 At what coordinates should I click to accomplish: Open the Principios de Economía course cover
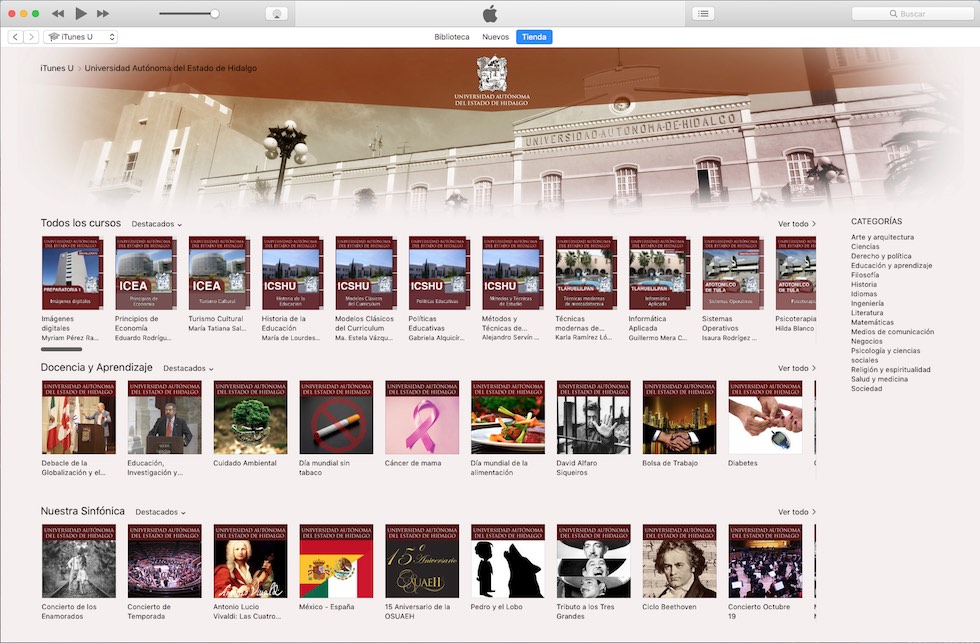[146, 273]
